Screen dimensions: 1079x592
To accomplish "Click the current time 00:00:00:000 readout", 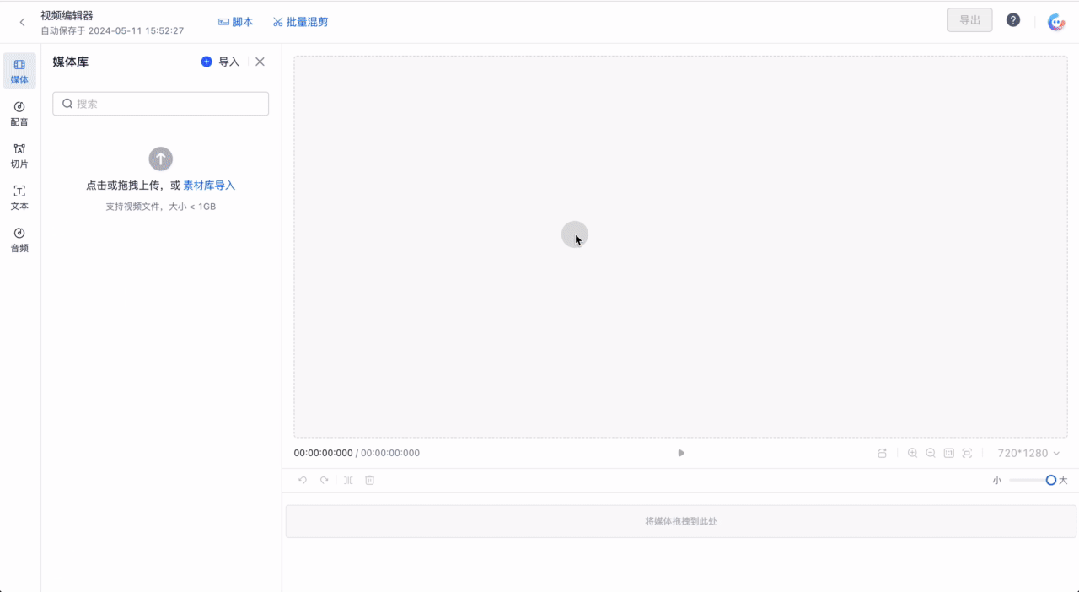I will 323,453.
